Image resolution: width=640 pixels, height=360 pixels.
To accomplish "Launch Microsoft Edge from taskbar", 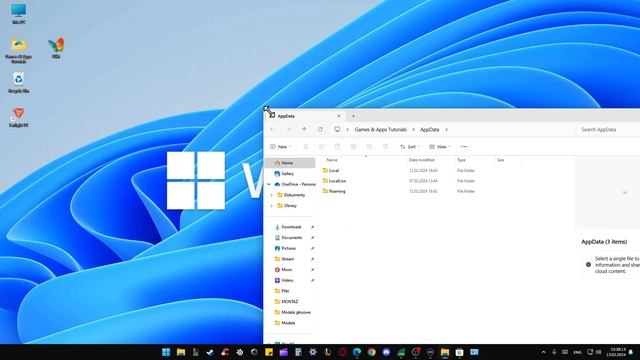I will click(x=357, y=352).
